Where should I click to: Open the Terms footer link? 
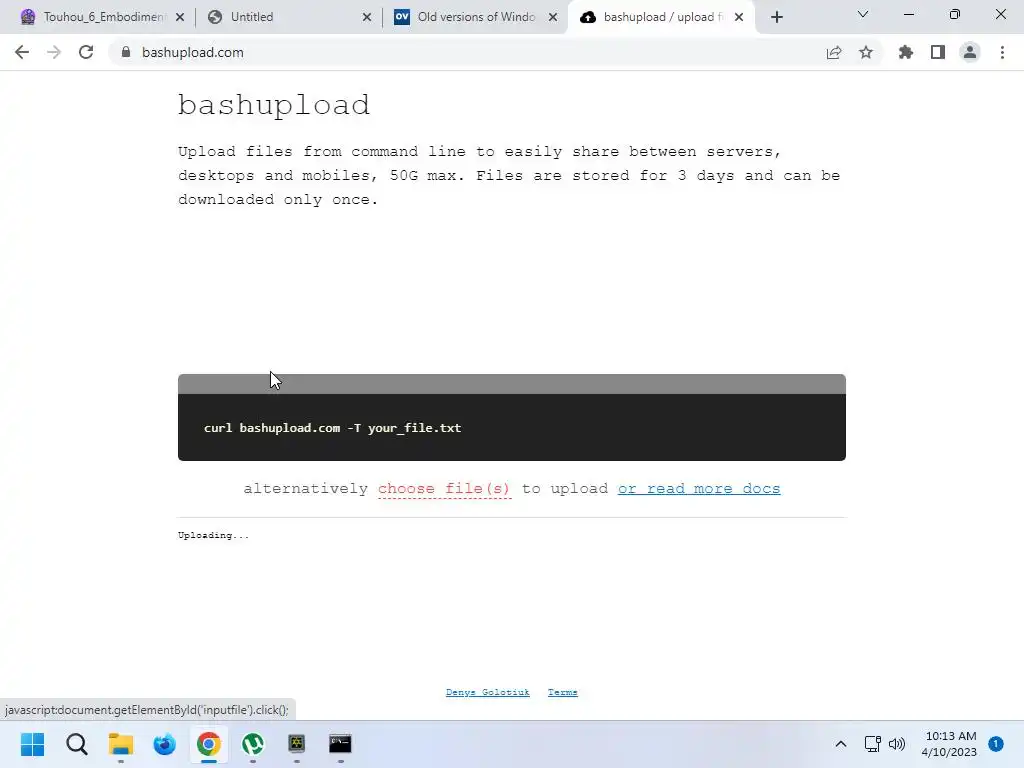563,692
